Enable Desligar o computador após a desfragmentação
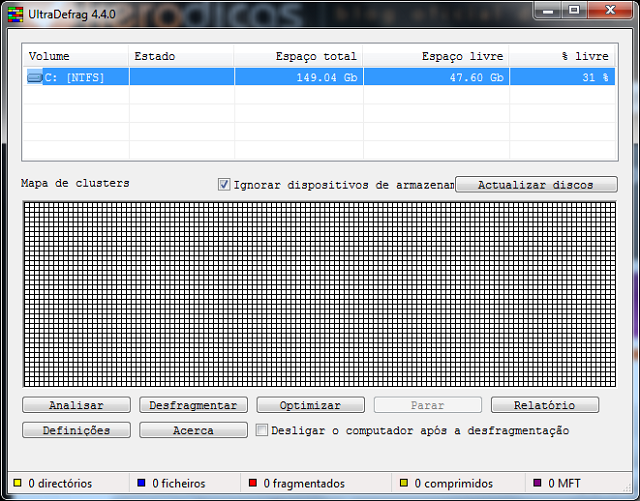This screenshot has height=501, width=640. click(262, 430)
